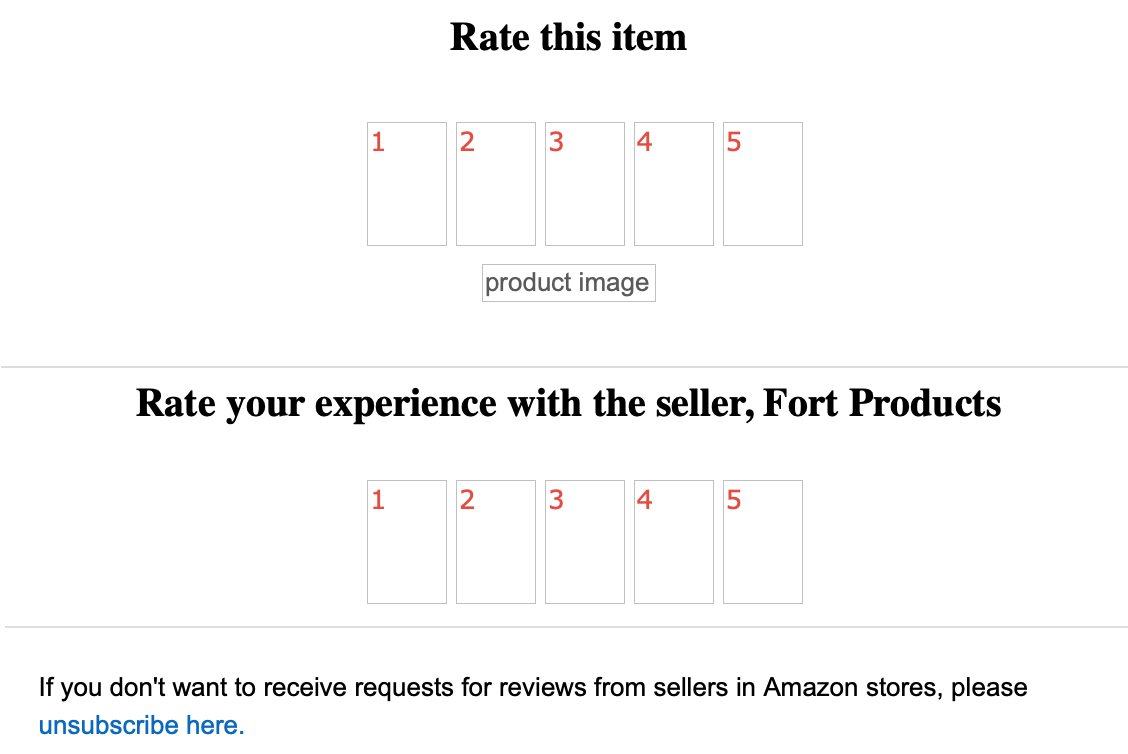
Task: Click the 'unsubscribe here.' link
Action: coord(141,725)
